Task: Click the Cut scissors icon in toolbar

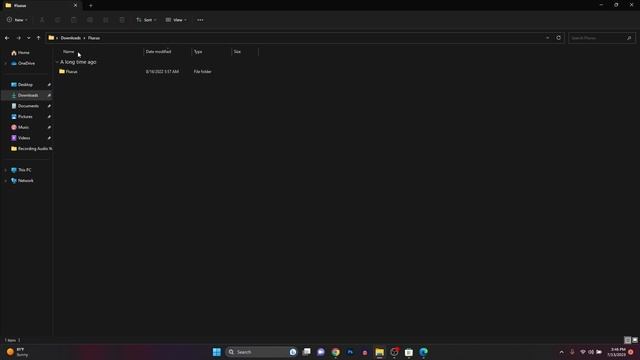Action: (x=42, y=20)
